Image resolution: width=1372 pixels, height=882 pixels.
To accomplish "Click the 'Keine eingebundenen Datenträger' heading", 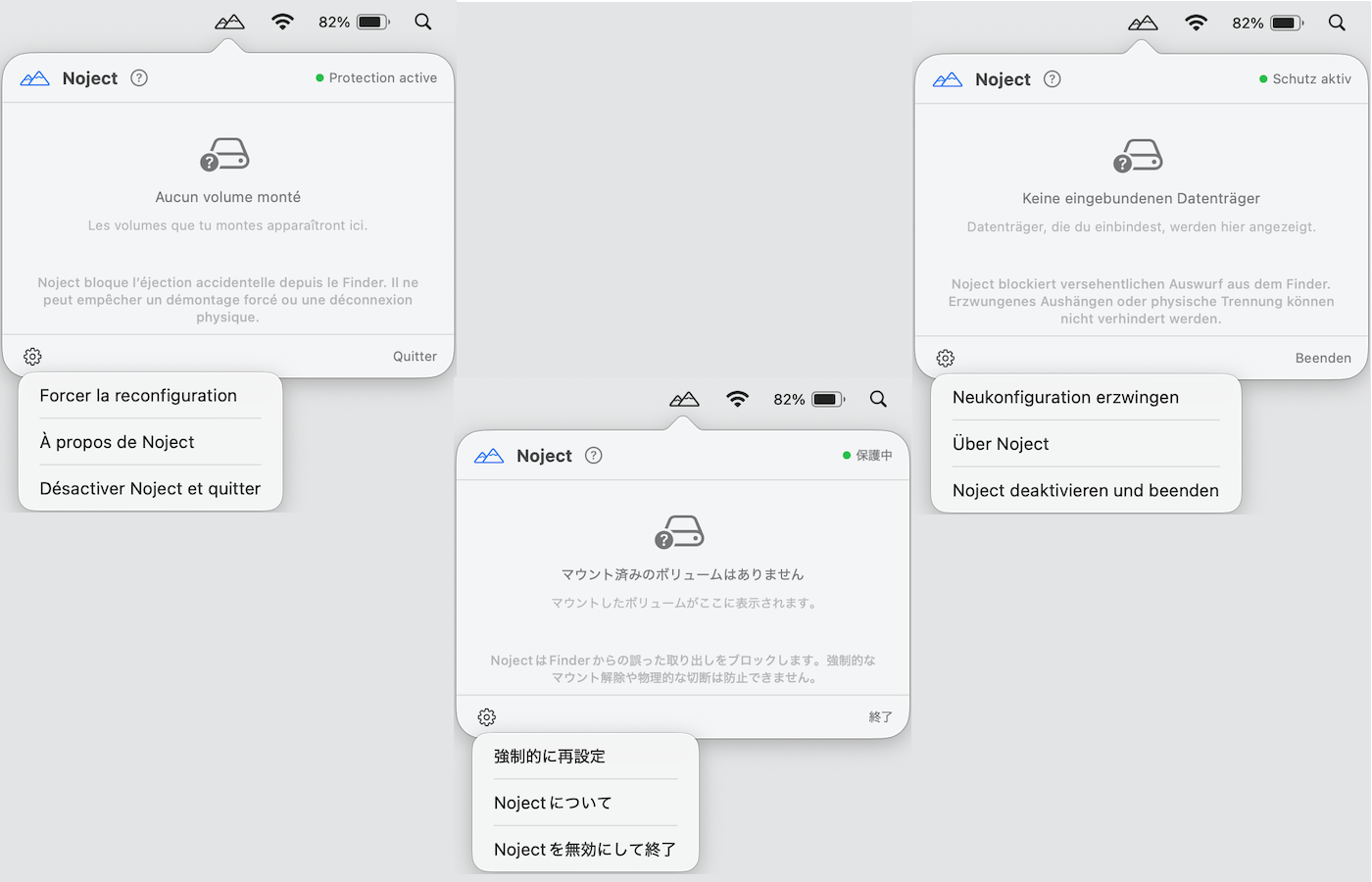I will [x=1142, y=198].
